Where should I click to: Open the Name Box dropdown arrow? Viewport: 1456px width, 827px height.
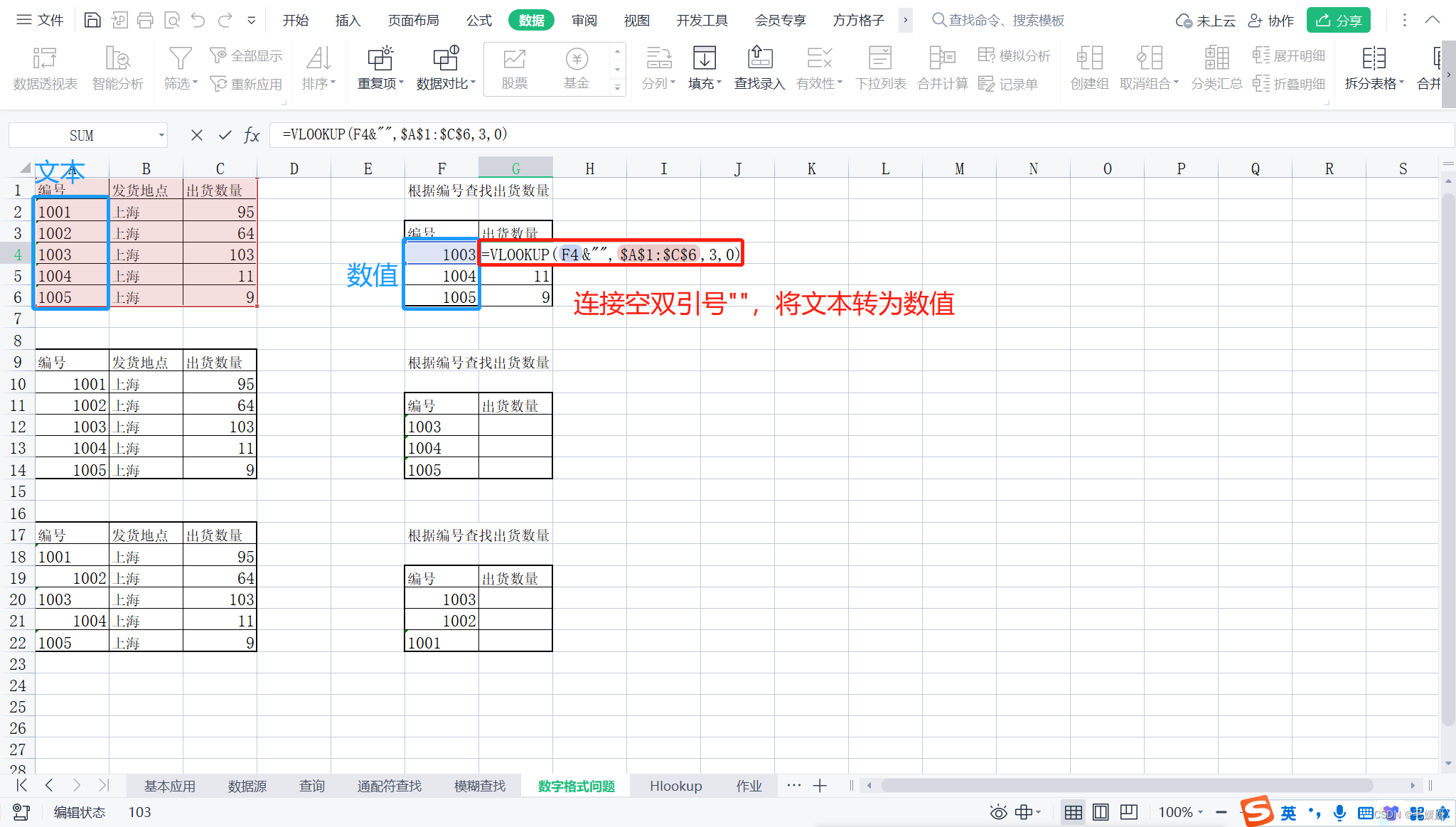pyautogui.click(x=161, y=135)
